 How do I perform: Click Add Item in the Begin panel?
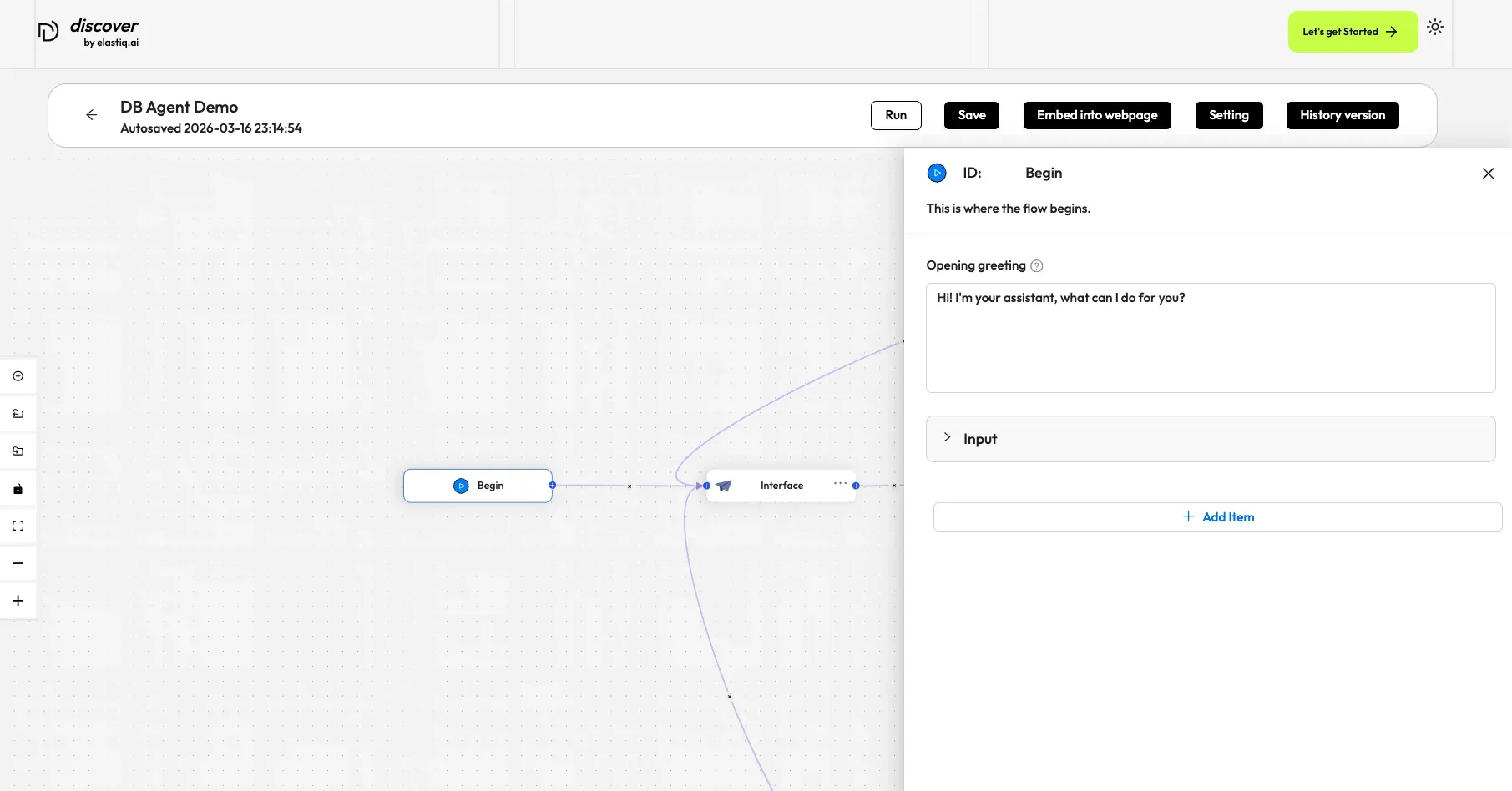pyautogui.click(x=1217, y=517)
